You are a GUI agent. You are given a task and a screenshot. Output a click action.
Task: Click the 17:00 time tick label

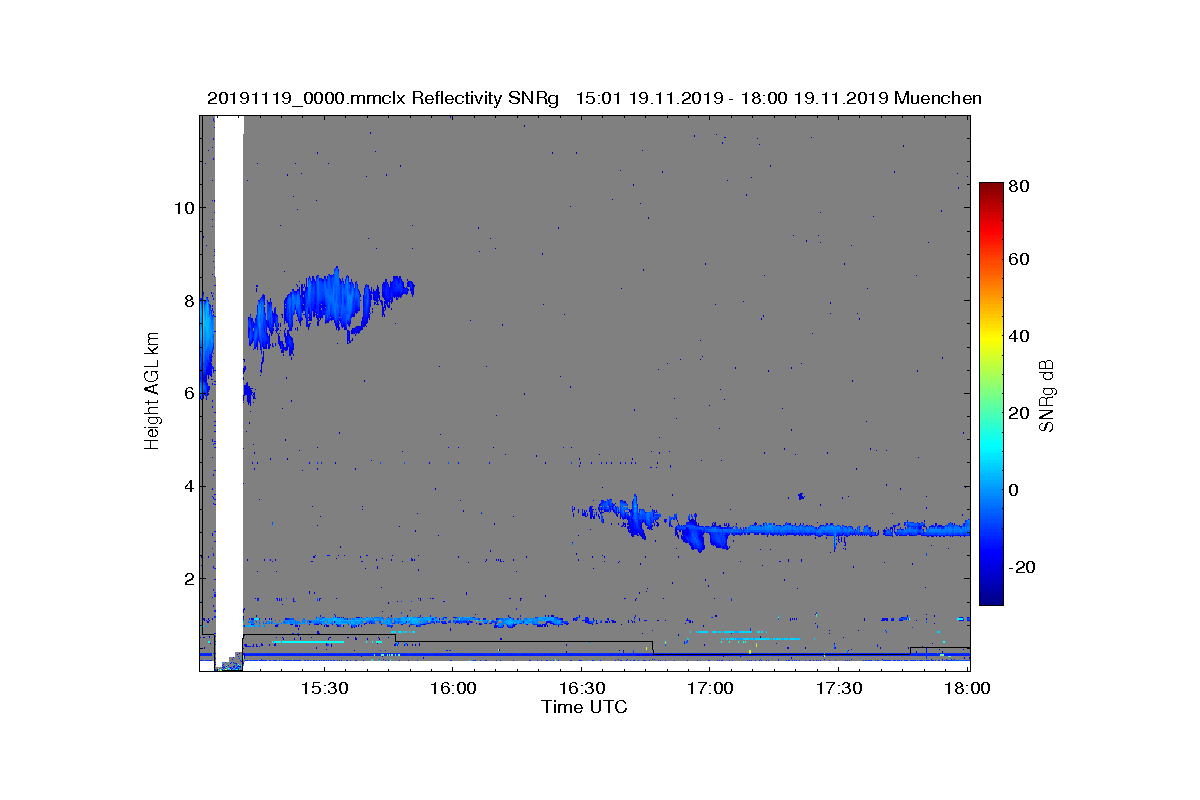pyautogui.click(x=710, y=688)
